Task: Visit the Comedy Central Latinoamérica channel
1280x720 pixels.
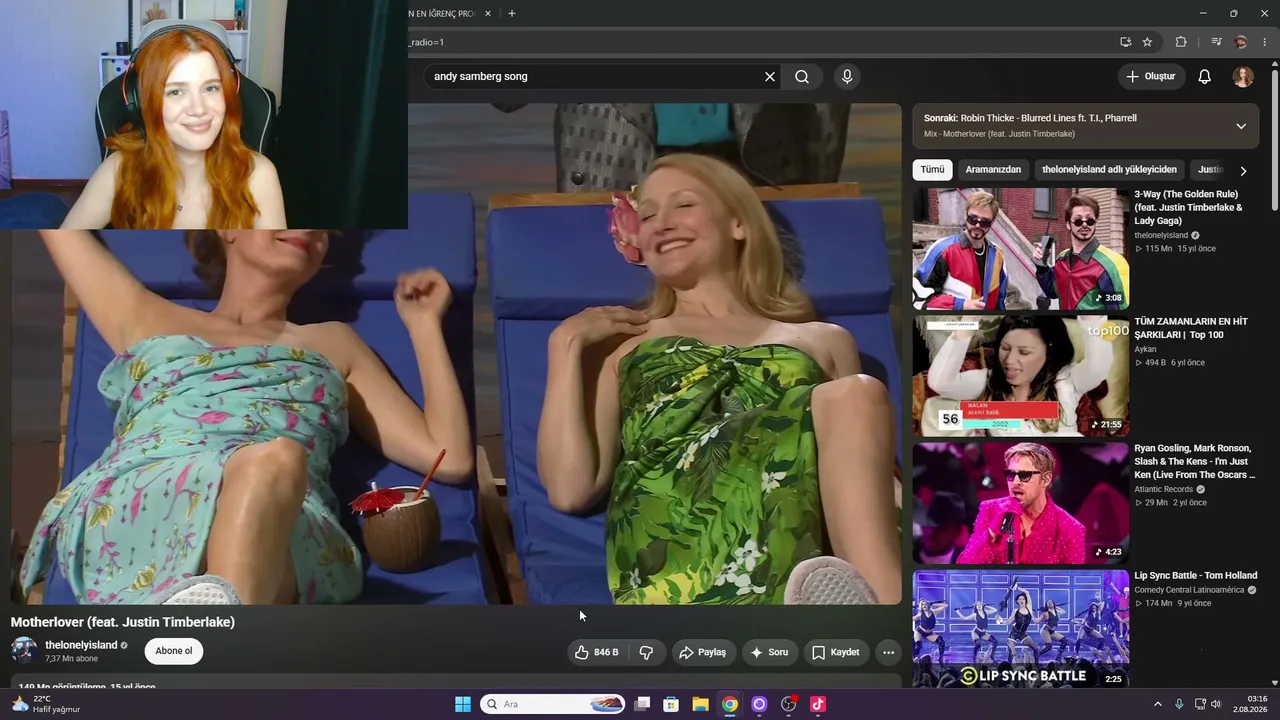Action: (x=1189, y=590)
